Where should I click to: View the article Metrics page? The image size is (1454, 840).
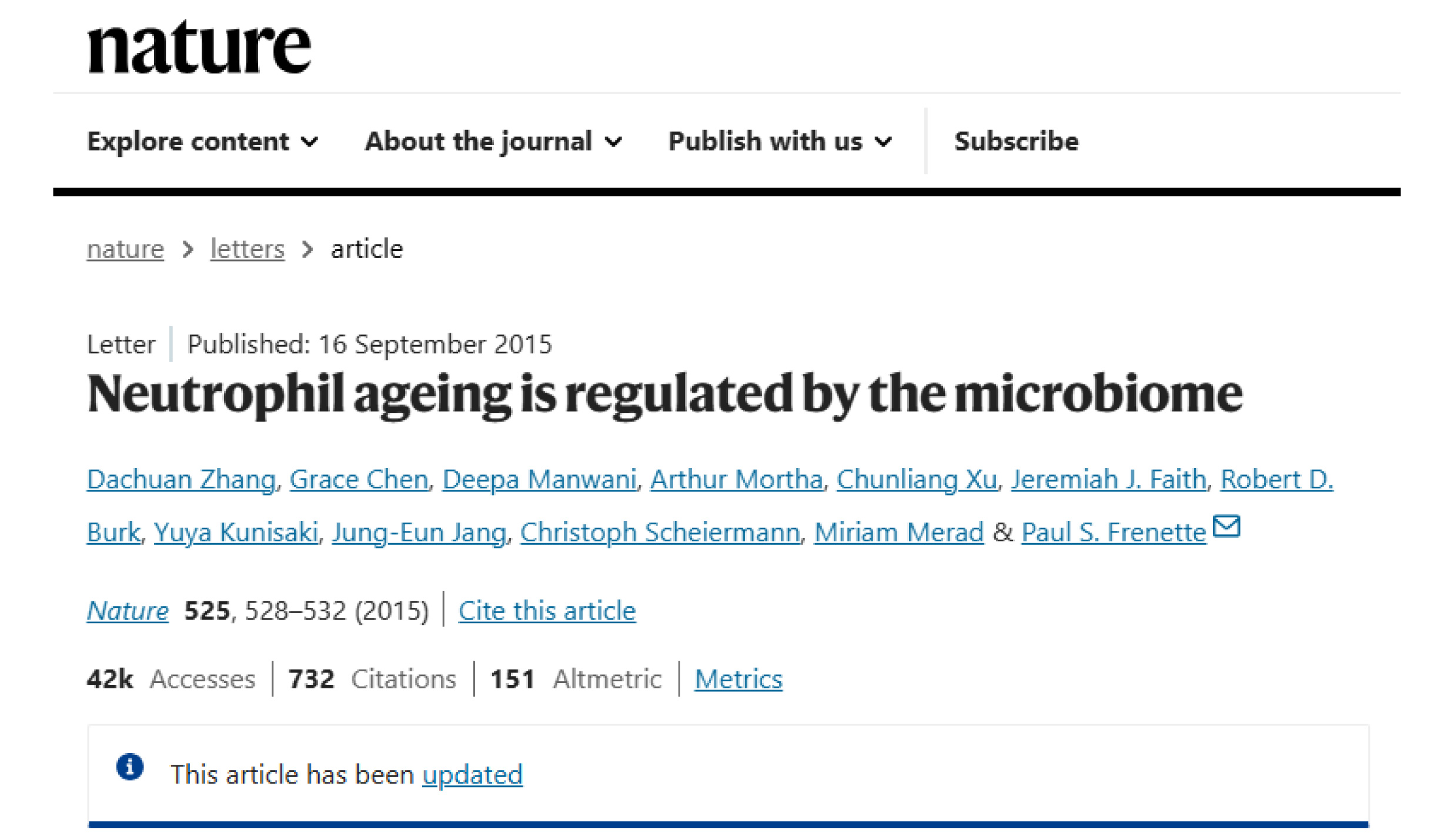pos(738,679)
